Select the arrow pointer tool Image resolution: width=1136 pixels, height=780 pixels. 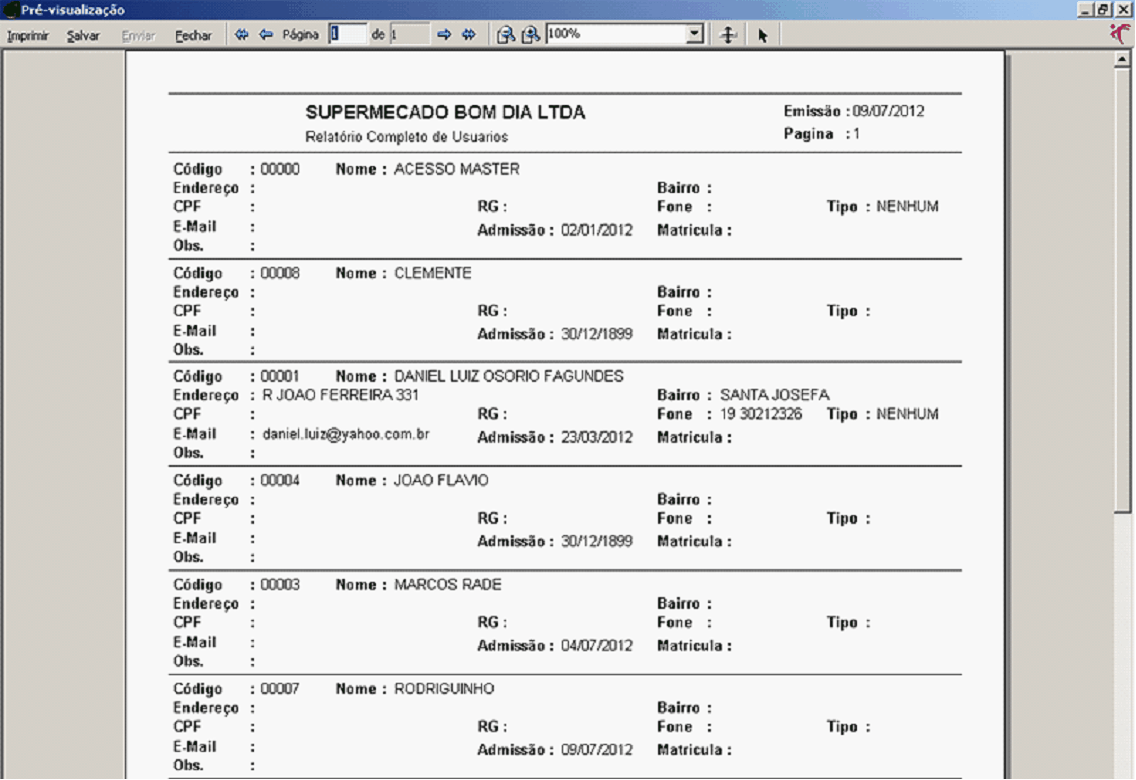(x=762, y=35)
